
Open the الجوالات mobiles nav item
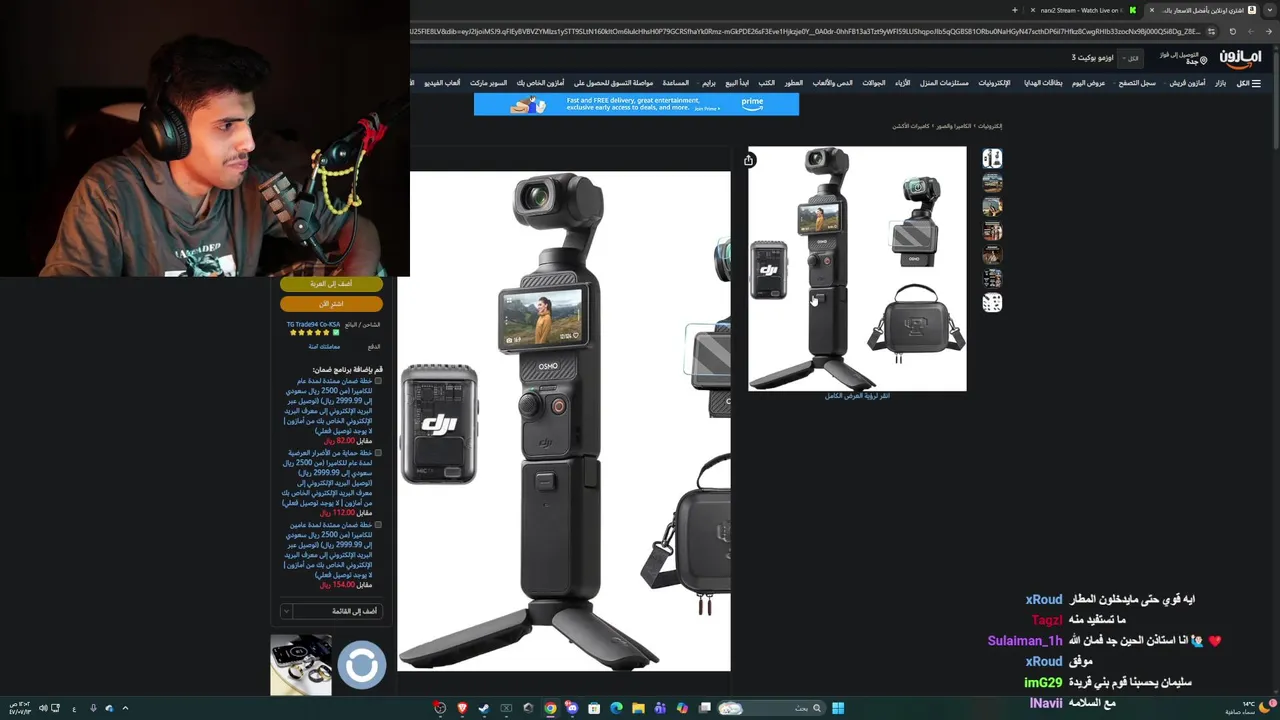[x=874, y=83]
